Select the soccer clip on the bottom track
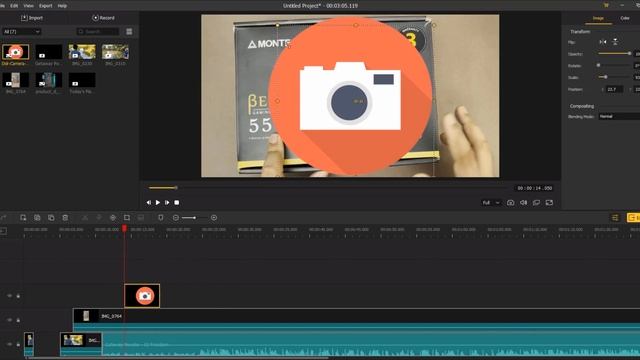 point(81,344)
